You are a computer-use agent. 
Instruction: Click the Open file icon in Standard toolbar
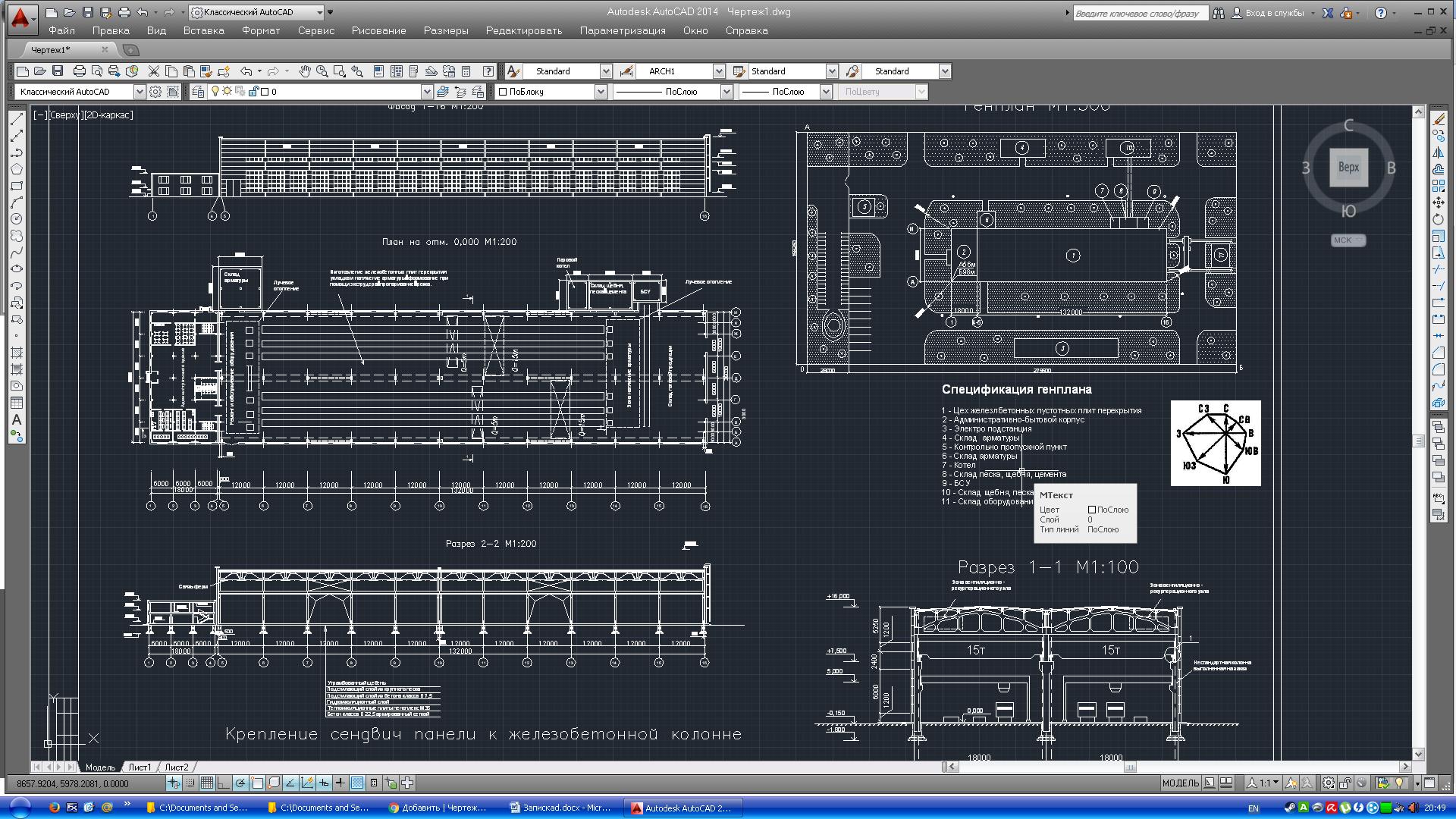coord(40,71)
